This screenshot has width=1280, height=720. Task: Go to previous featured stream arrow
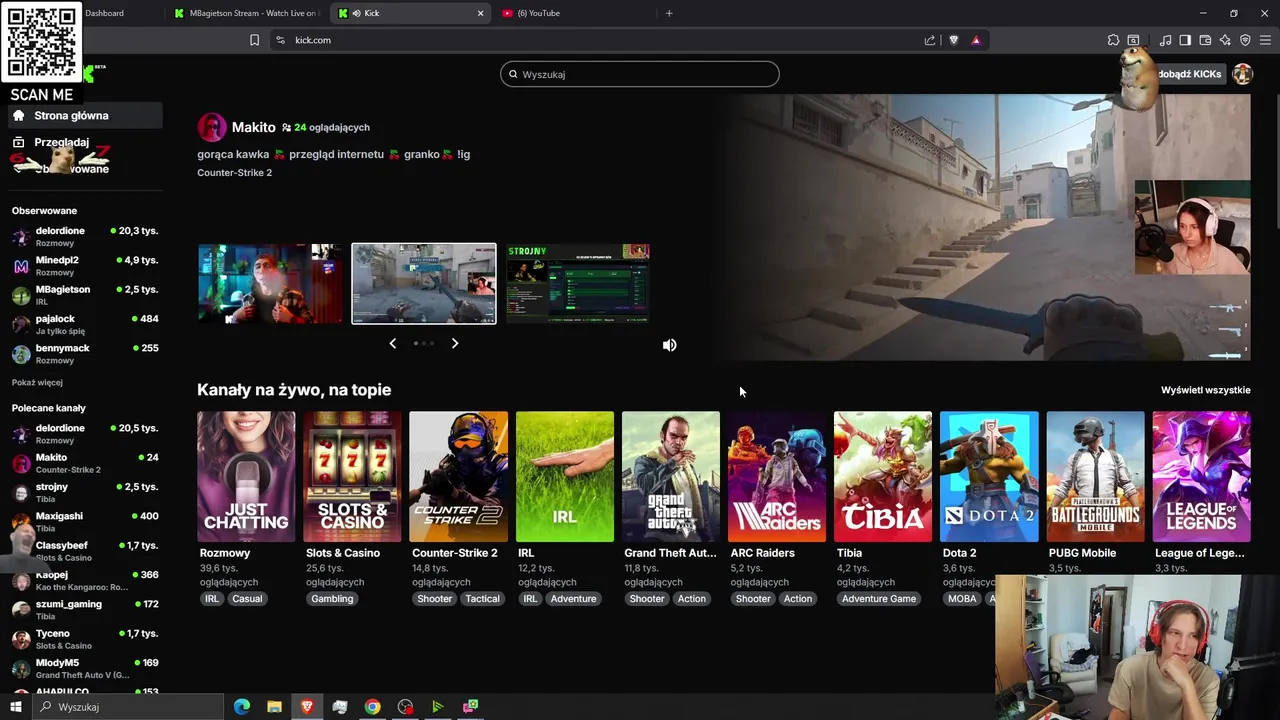(x=392, y=343)
